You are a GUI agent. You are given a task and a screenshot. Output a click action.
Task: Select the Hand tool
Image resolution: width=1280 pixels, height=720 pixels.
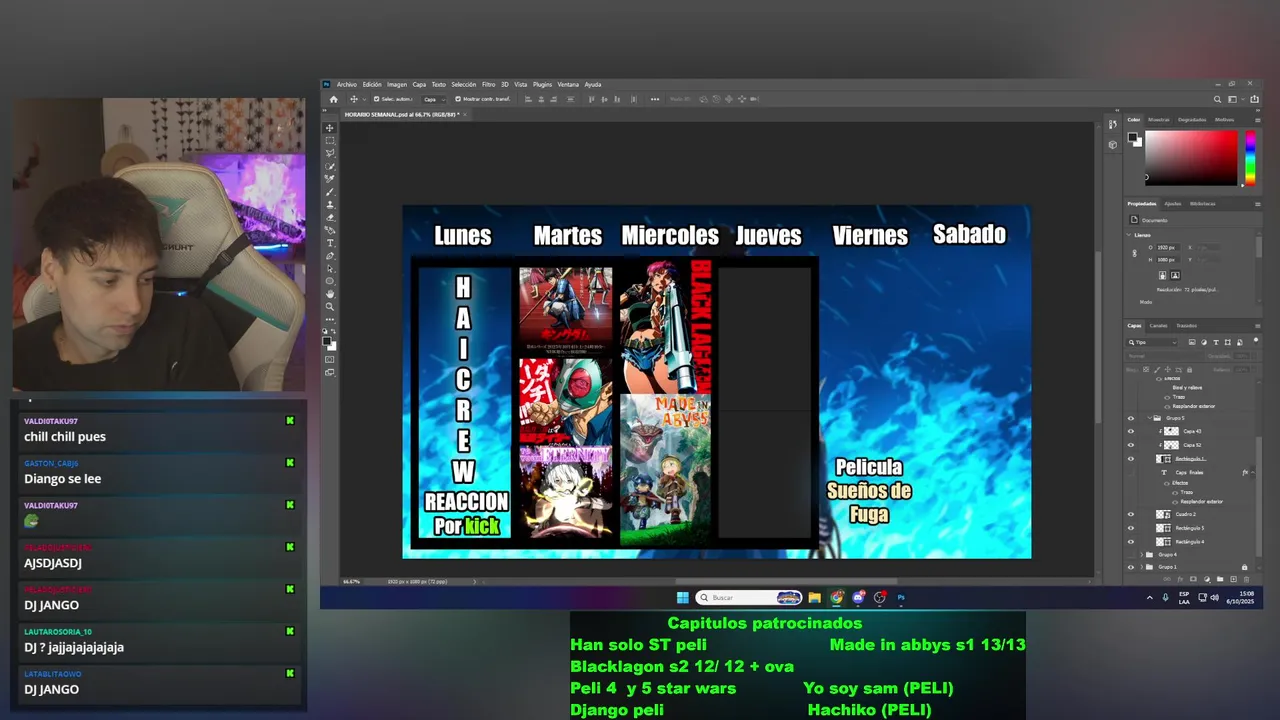(x=330, y=294)
